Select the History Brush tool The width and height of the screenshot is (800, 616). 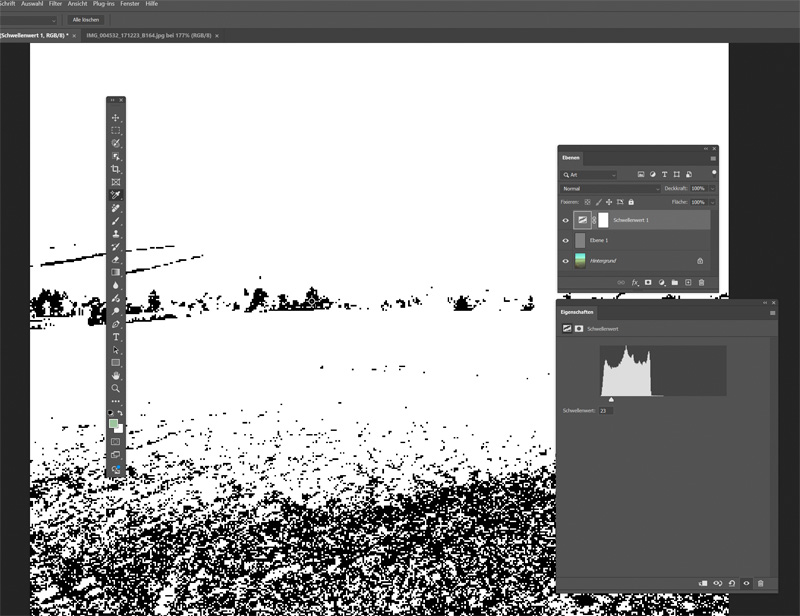pyautogui.click(x=116, y=247)
